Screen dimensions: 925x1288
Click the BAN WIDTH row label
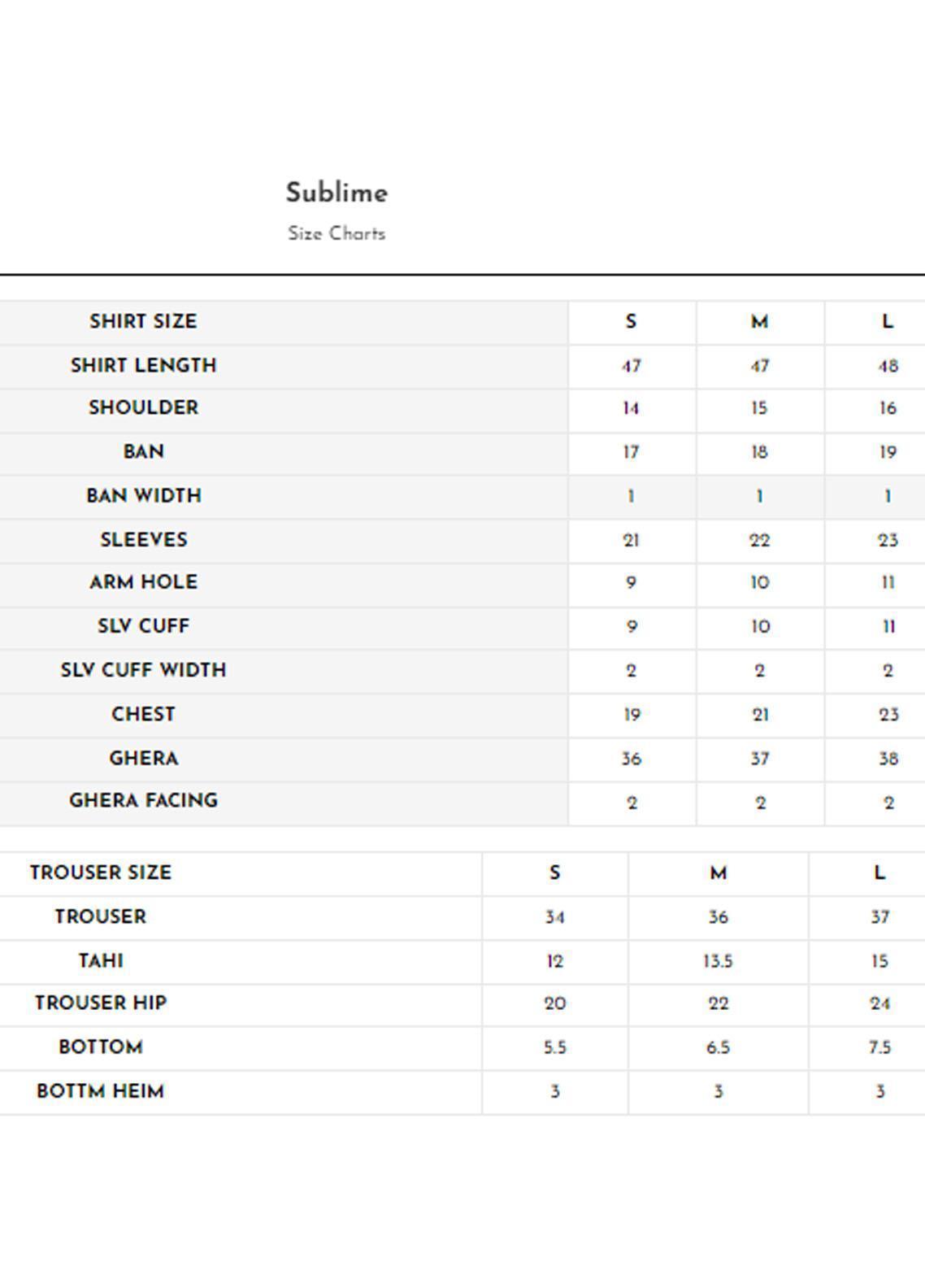[x=143, y=496]
